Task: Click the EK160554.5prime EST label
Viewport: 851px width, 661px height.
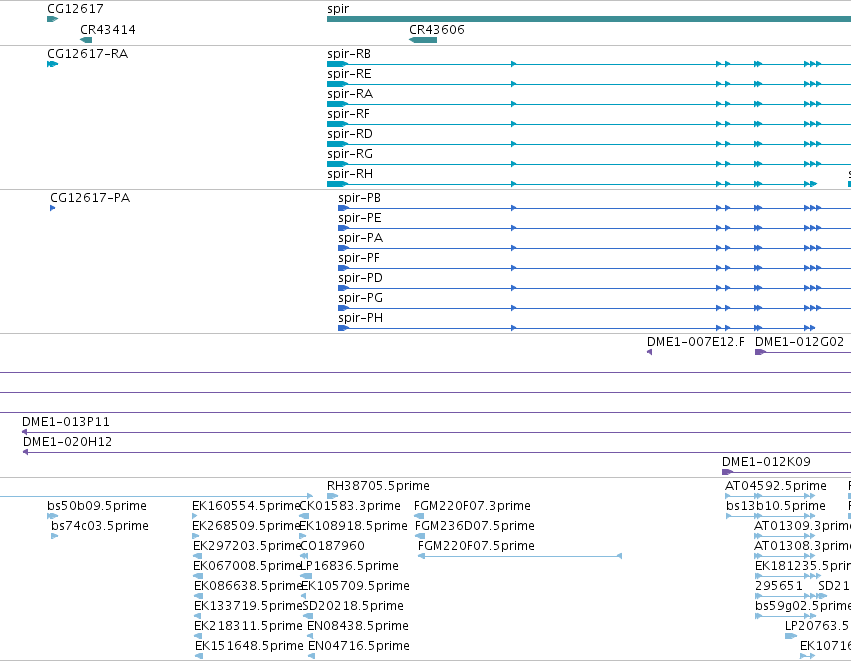Action: point(246,506)
